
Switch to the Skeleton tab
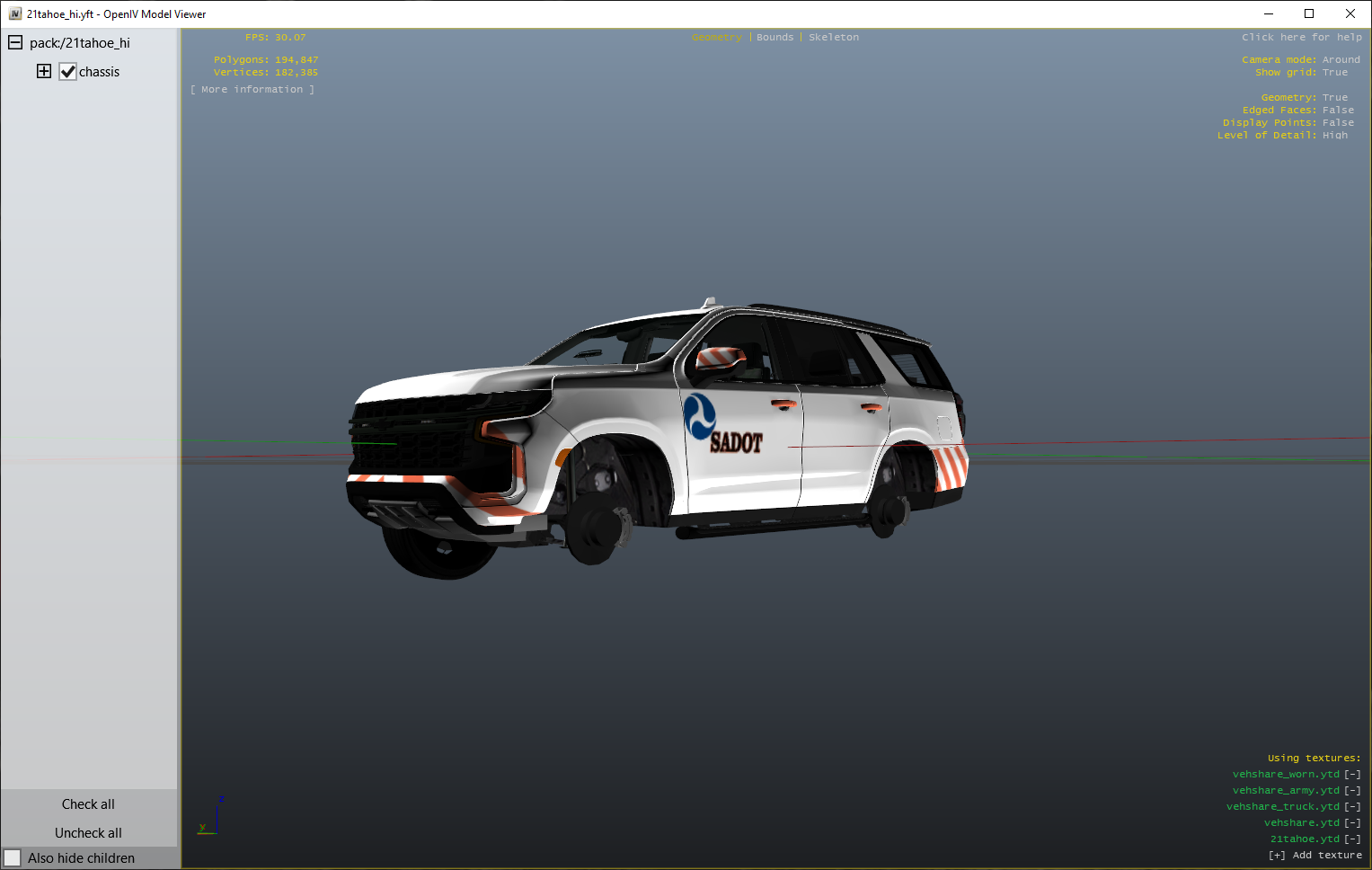click(833, 37)
